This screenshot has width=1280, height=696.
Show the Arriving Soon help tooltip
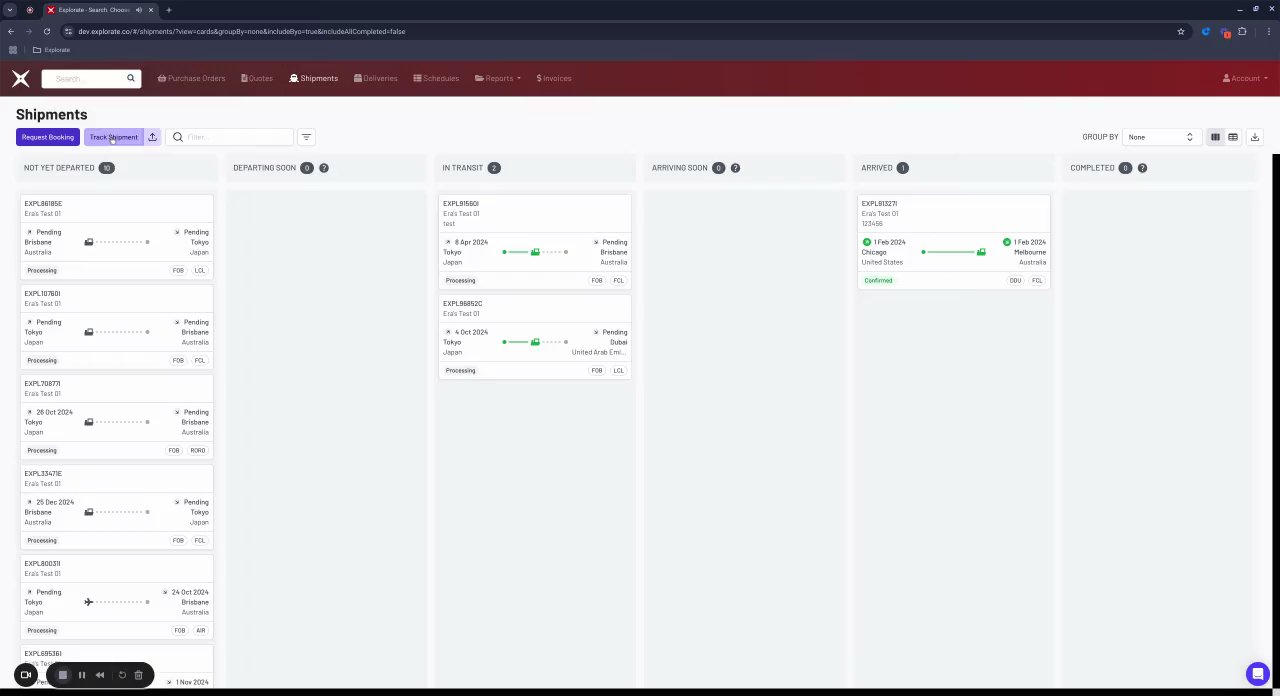(x=735, y=168)
